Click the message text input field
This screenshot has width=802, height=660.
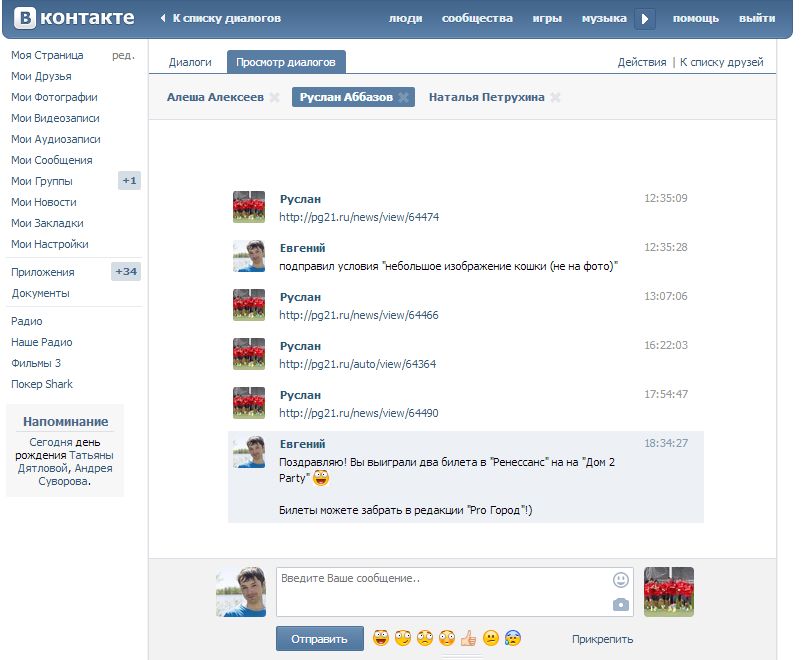coord(440,592)
